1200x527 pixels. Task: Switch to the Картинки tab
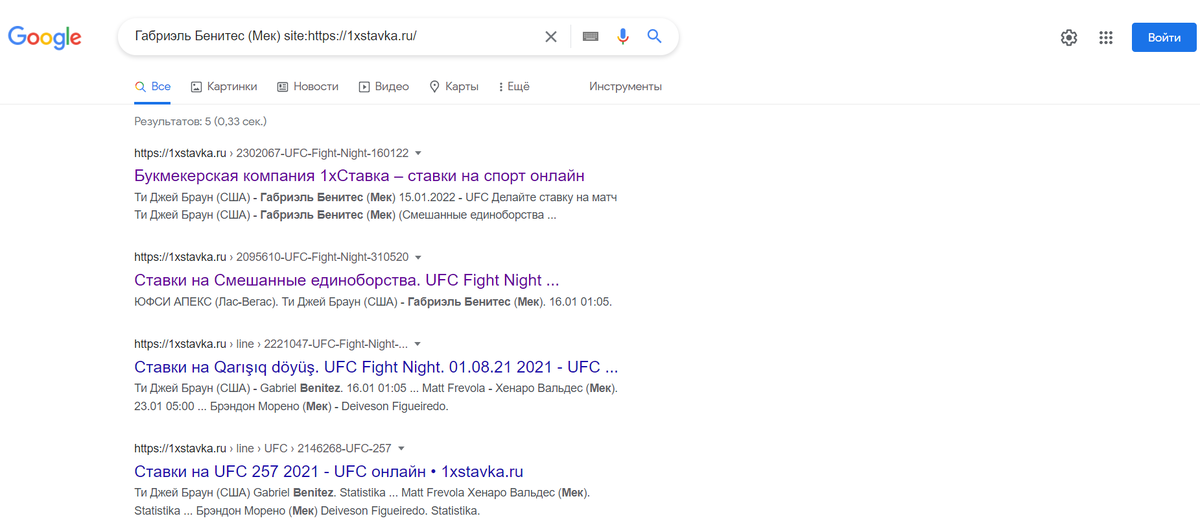pyautogui.click(x=224, y=87)
